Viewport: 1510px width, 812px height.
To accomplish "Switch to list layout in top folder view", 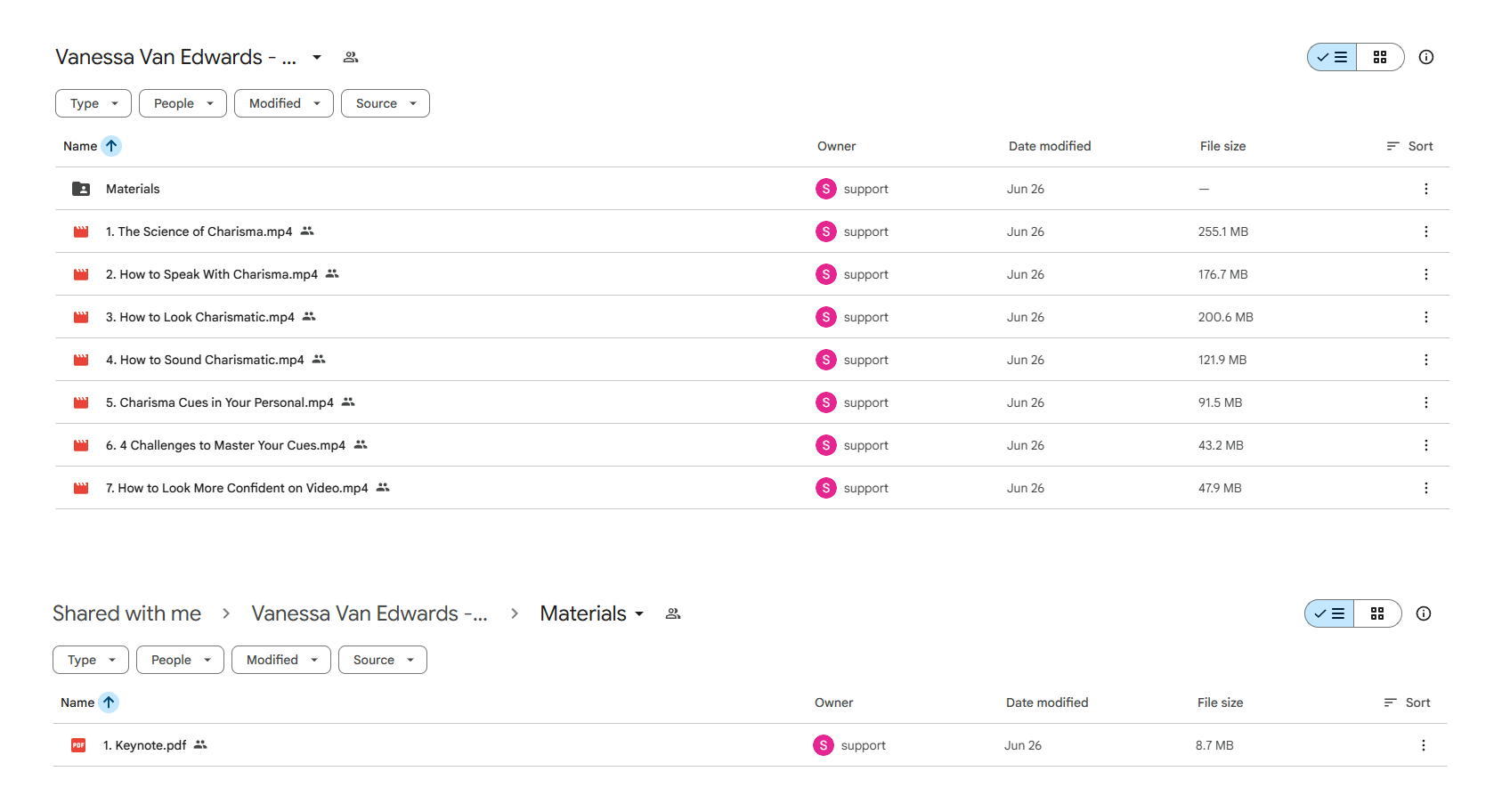I will click(x=1332, y=57).
